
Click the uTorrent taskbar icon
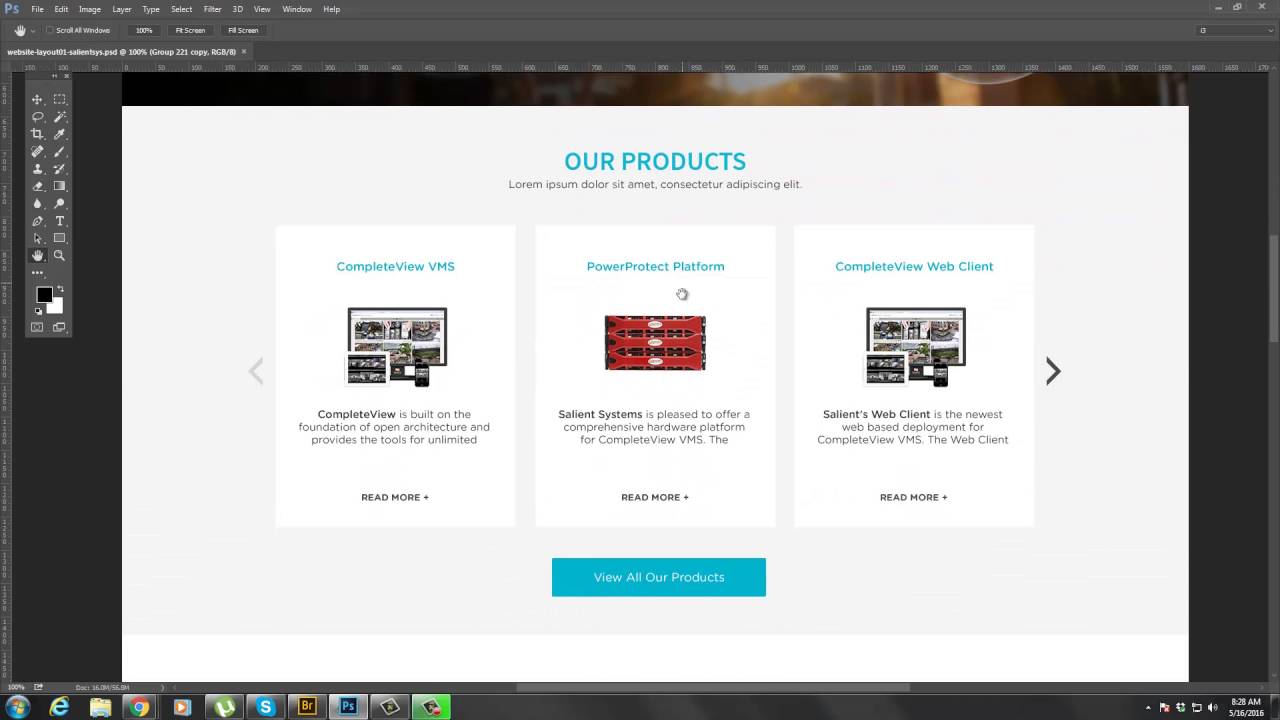click(x=224, y=707)
